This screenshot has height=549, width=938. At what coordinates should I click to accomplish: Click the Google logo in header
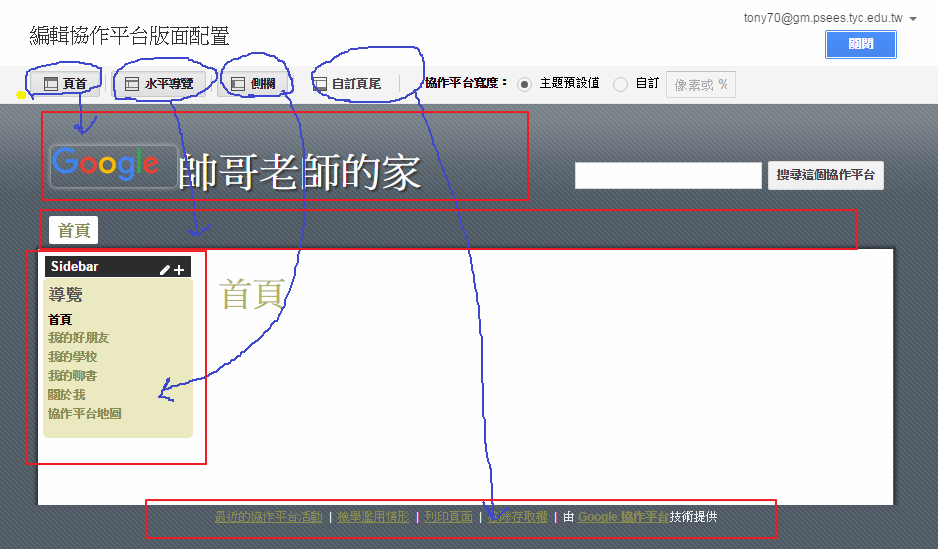click(x=105, y=164)
